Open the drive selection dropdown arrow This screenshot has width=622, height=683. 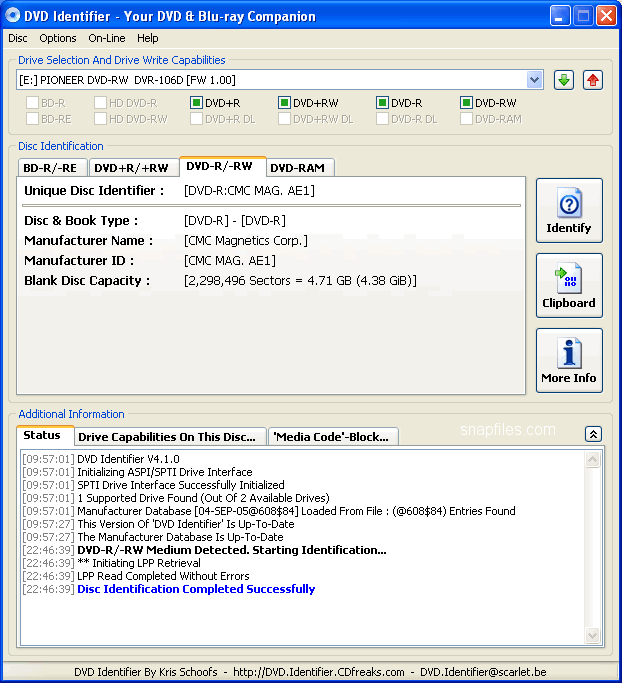534,80
